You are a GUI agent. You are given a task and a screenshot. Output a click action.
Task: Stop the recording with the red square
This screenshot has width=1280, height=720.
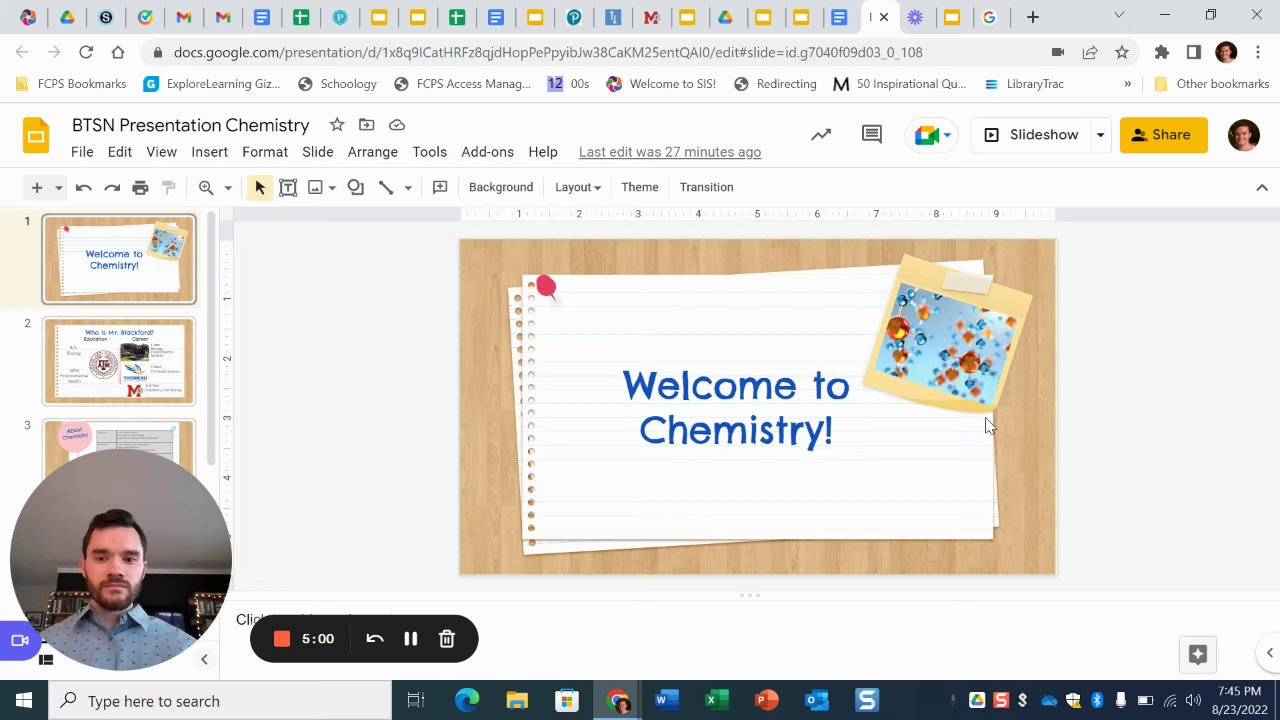click(x=282, y=639)
